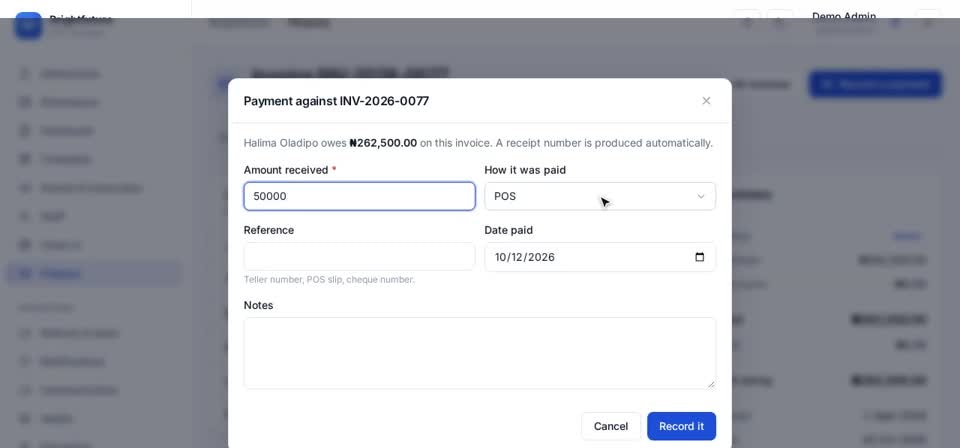Expand the How it was paid dropdown
960x448 pixels.
(600, 196)
